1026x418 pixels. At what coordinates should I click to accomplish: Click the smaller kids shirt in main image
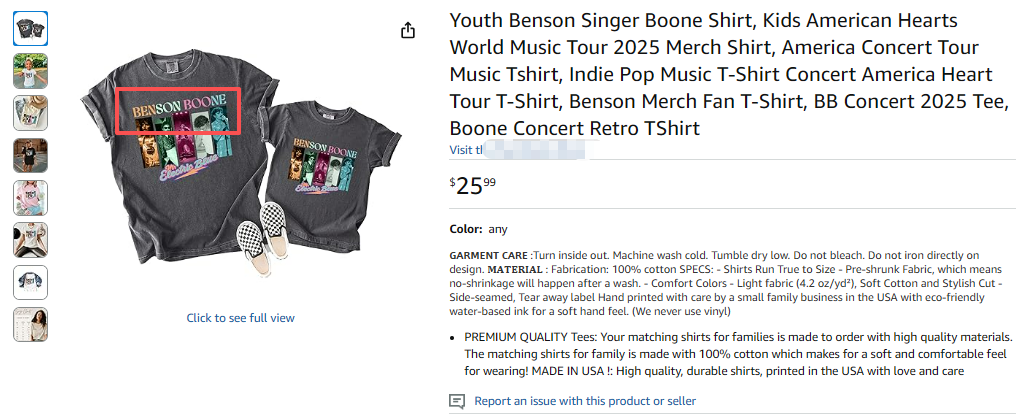[x=332, y=175]
